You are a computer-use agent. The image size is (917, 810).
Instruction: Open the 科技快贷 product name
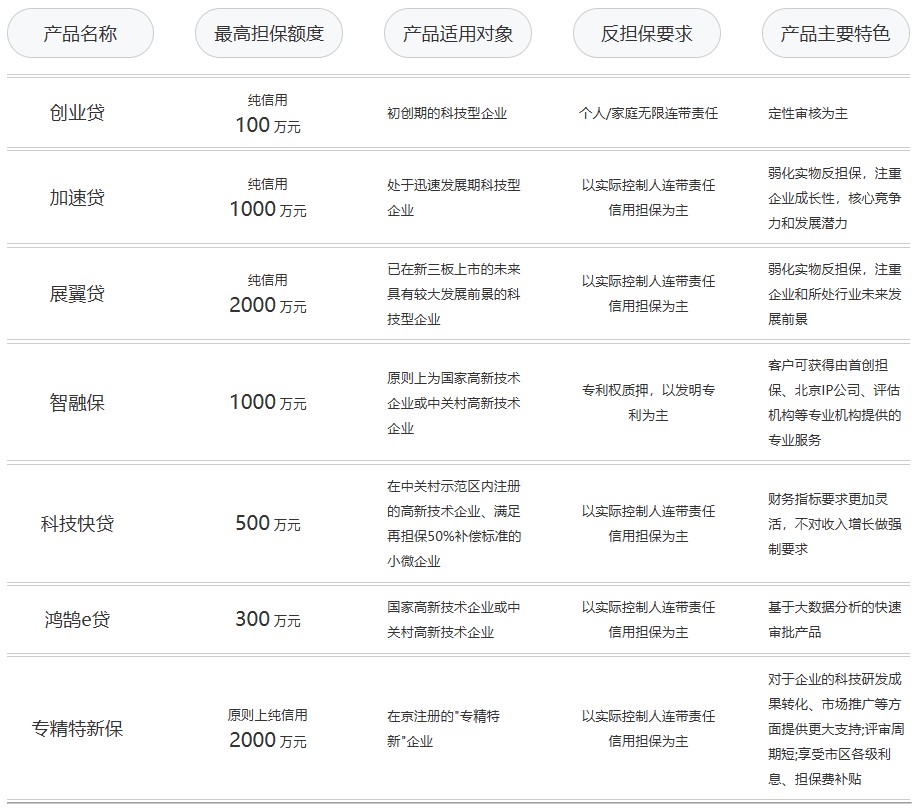coord(77,523)
